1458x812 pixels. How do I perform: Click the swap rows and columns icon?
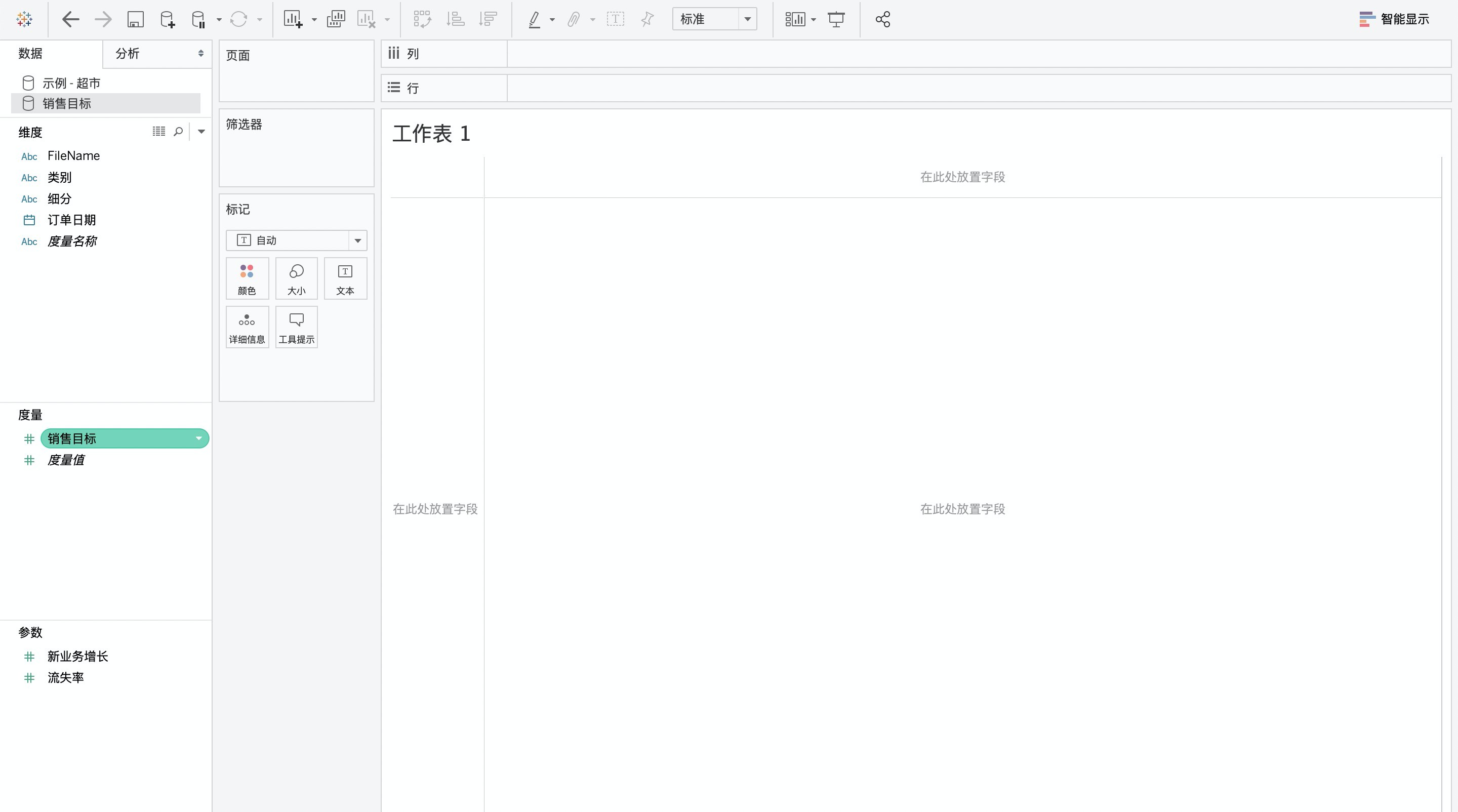[x=422, y=19]
